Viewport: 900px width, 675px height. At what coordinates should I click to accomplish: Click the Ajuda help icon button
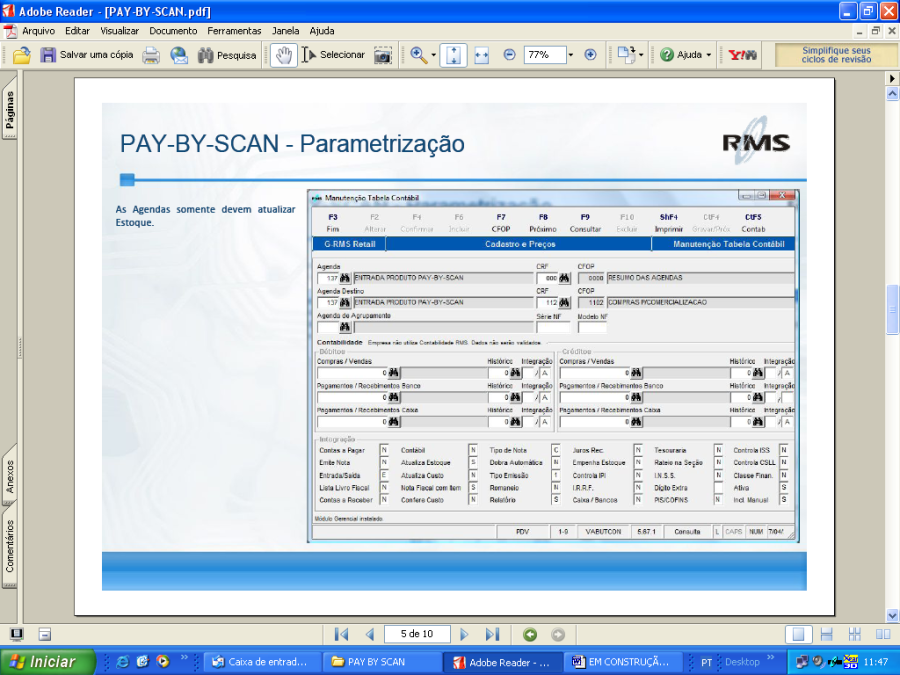coord(681,55)
